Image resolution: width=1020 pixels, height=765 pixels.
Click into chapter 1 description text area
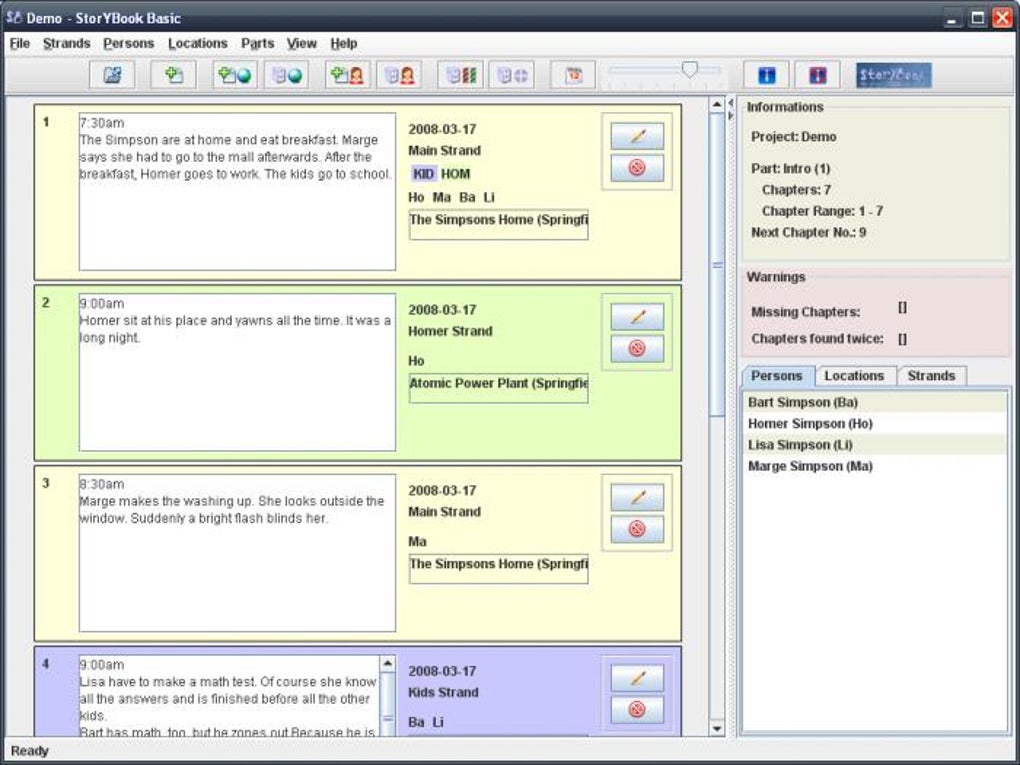pyautogui.click(x=237, y=191)
